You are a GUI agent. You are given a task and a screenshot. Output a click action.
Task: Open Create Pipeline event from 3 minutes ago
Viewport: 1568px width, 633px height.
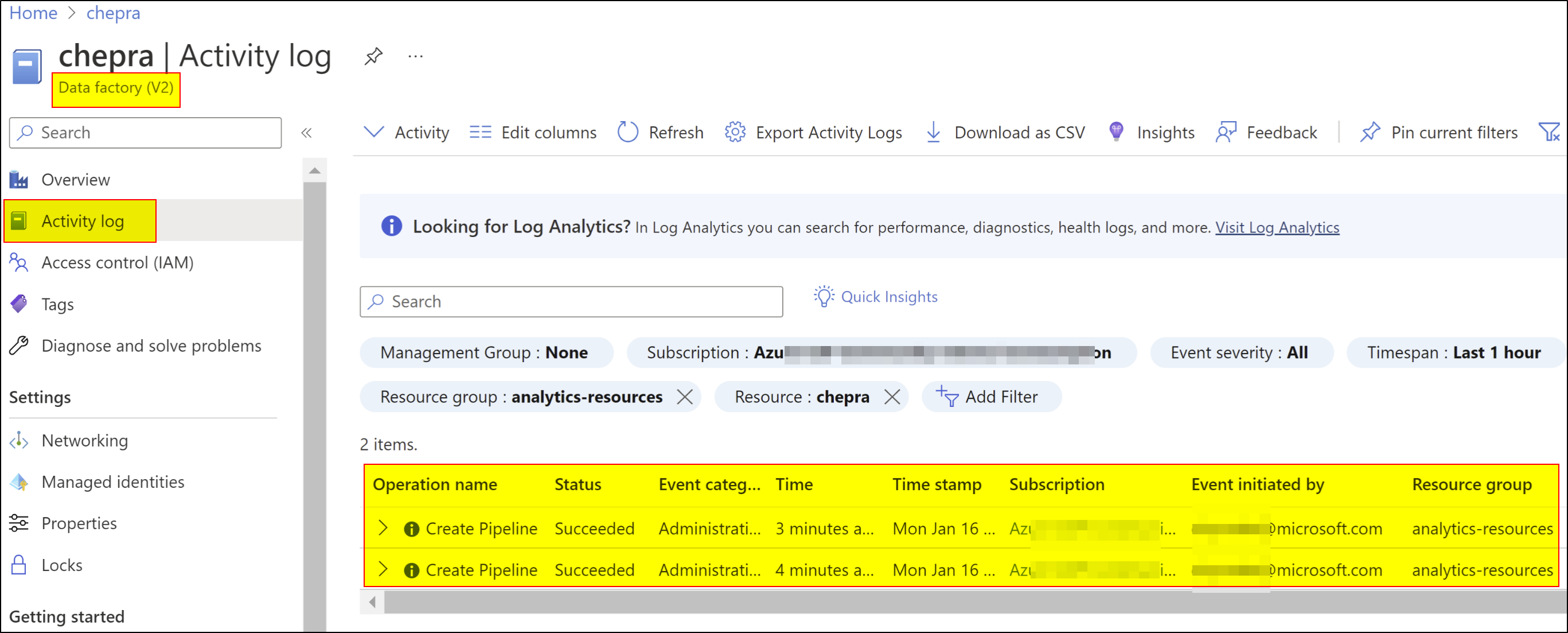point(481,529)
